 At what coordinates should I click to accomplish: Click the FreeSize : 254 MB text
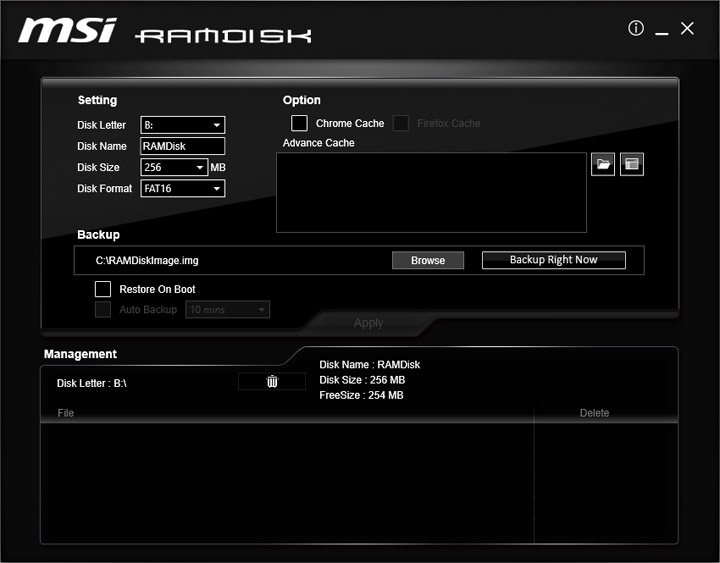coord(361,395)
